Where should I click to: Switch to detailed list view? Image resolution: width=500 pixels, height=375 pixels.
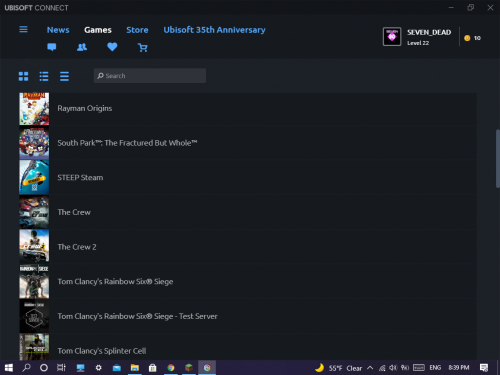pos(44,76)
